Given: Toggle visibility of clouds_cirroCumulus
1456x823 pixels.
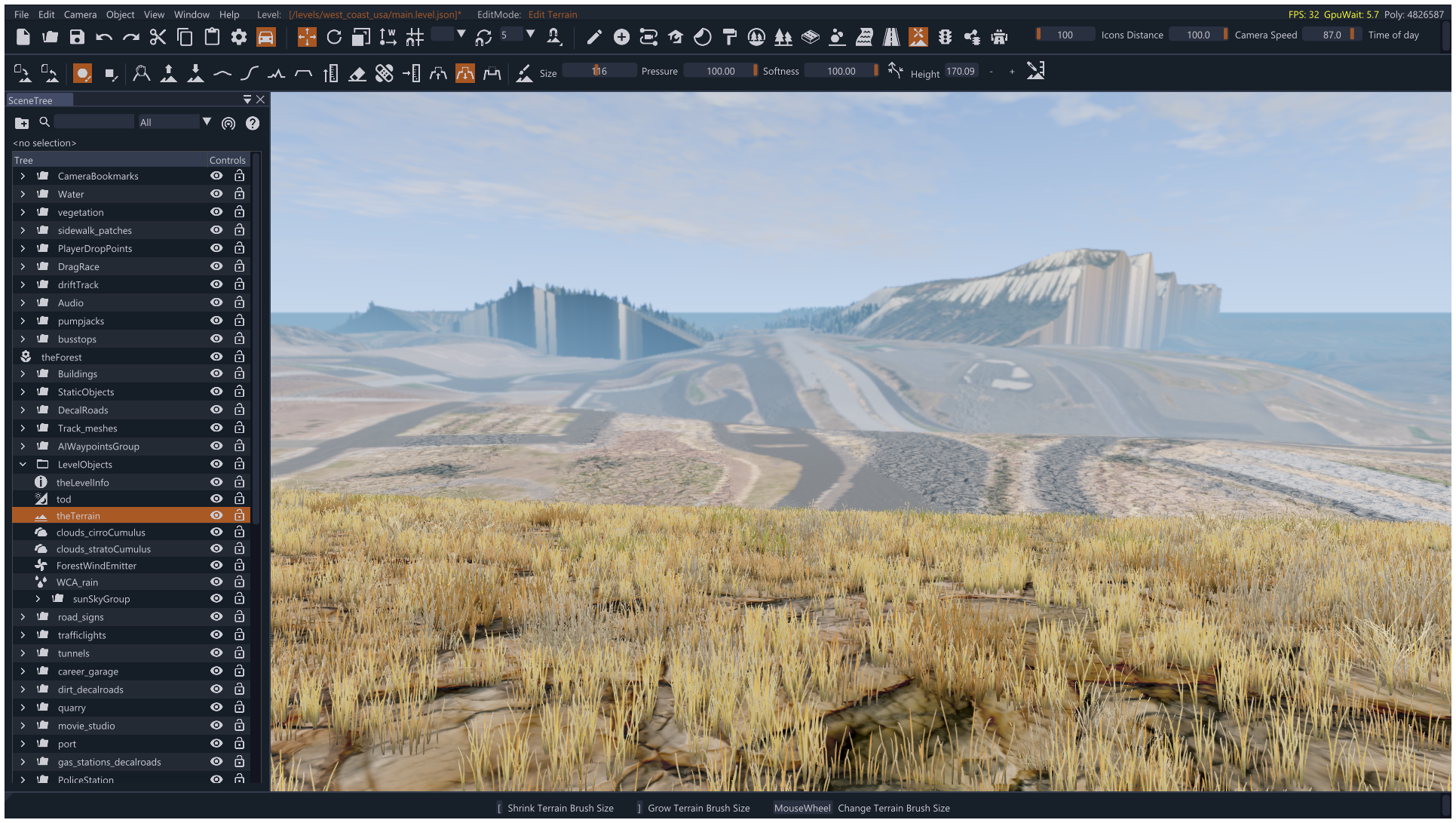Looking at the screenshot, I should pyautogui.click(x=216, y=532).
